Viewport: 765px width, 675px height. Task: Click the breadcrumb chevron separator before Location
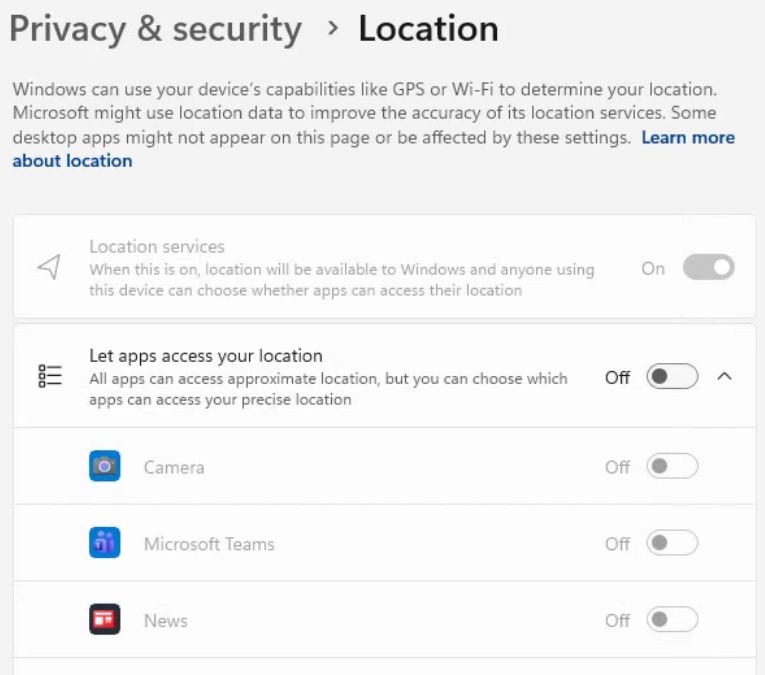[333, 29]
